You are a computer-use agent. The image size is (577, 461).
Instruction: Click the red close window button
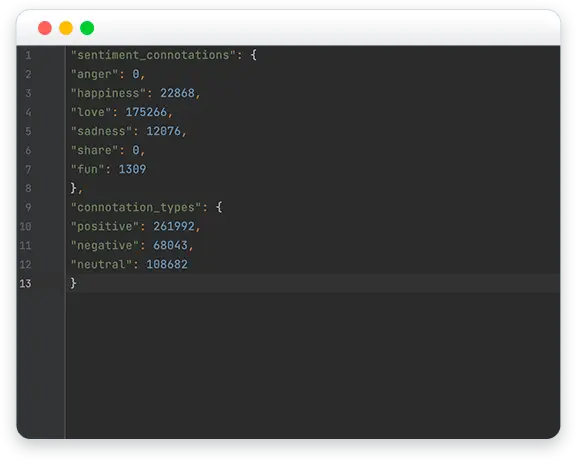[x=45, y=28]
